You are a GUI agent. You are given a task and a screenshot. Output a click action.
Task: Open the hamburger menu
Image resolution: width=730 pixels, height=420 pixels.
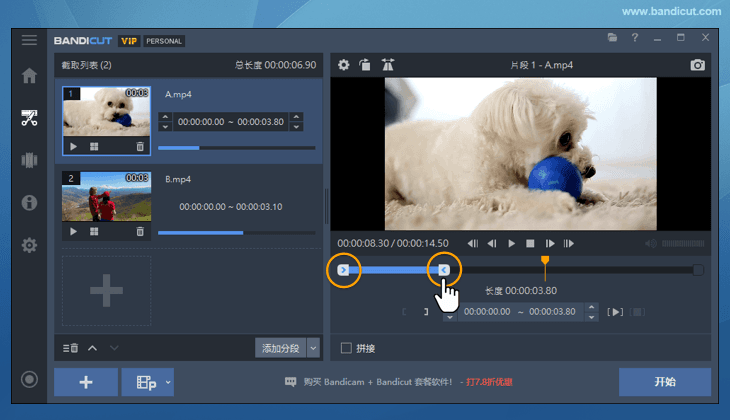[x=29, y=40]
